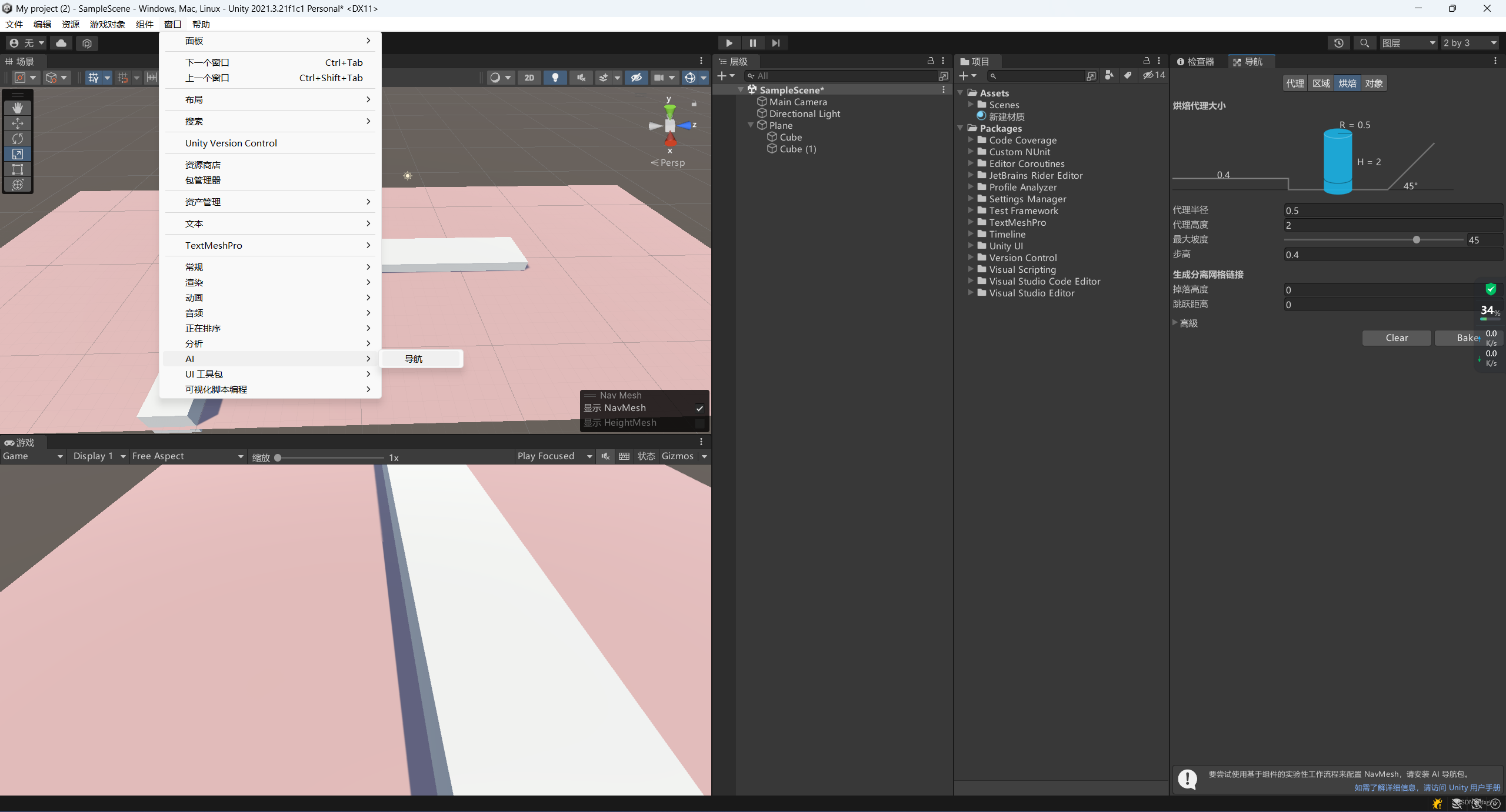Pause the game playback
Image resolution: width=1506 pixels, height=812 pixels.
[x=752, y=43]
